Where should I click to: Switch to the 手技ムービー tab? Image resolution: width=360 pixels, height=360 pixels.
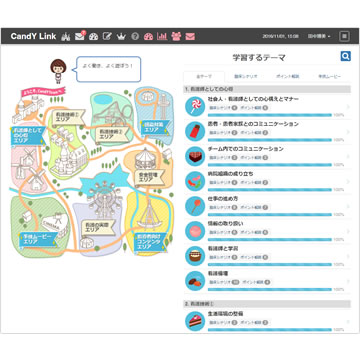[x=330, y=76]
